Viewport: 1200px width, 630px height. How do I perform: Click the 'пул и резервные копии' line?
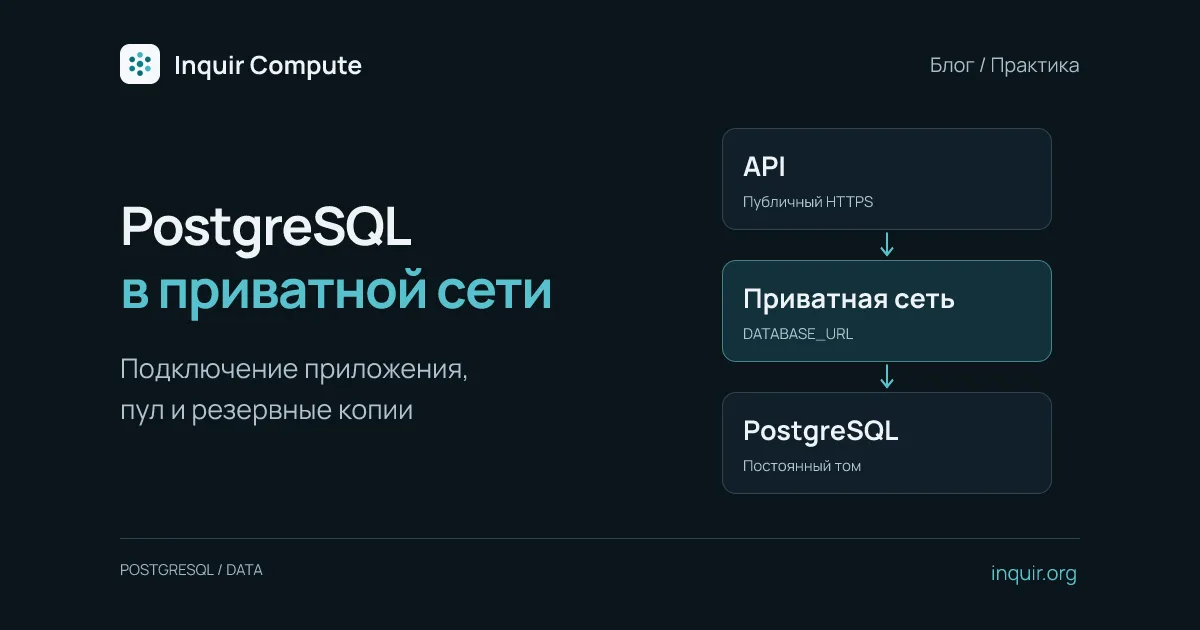click(x=267, y=410)
